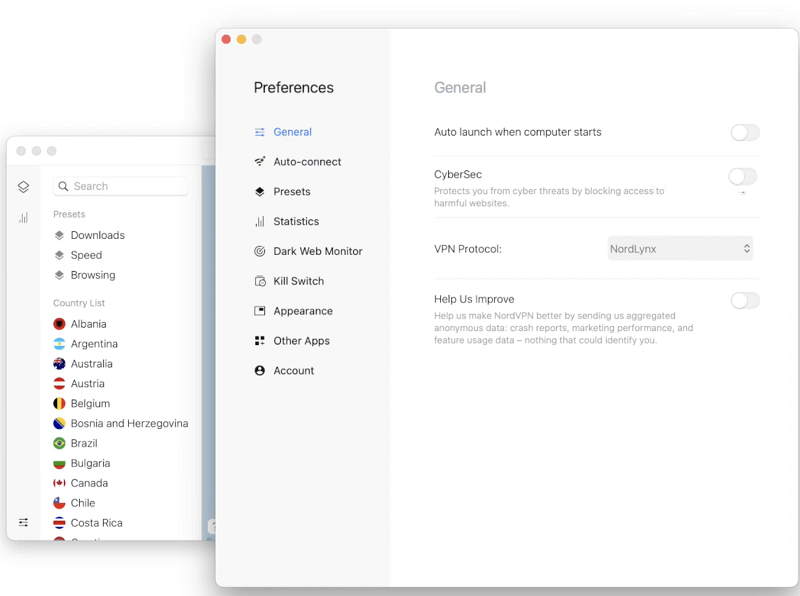800x596 pixels.
Task: Switch to the Presets preferences section
Action: (x=291, y=192)
